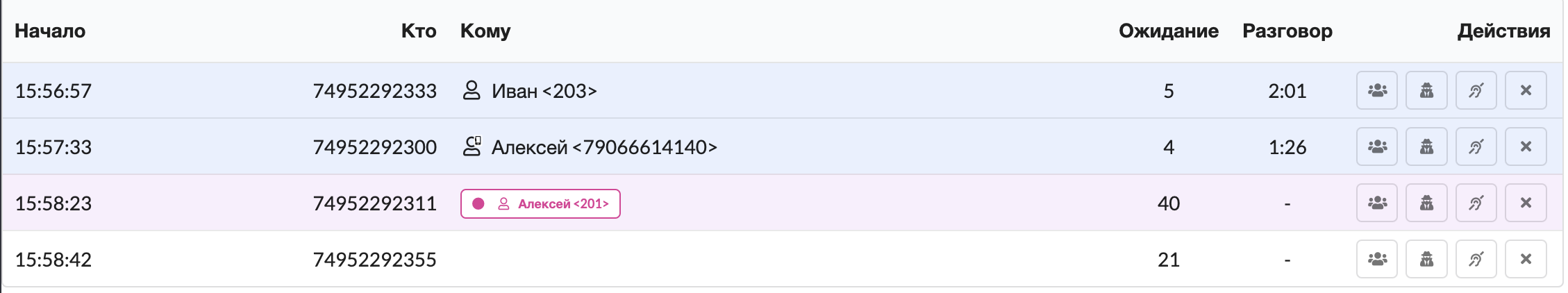
Task: Click the ringing Алексей <201> badge
Action: tap(540, 204)
